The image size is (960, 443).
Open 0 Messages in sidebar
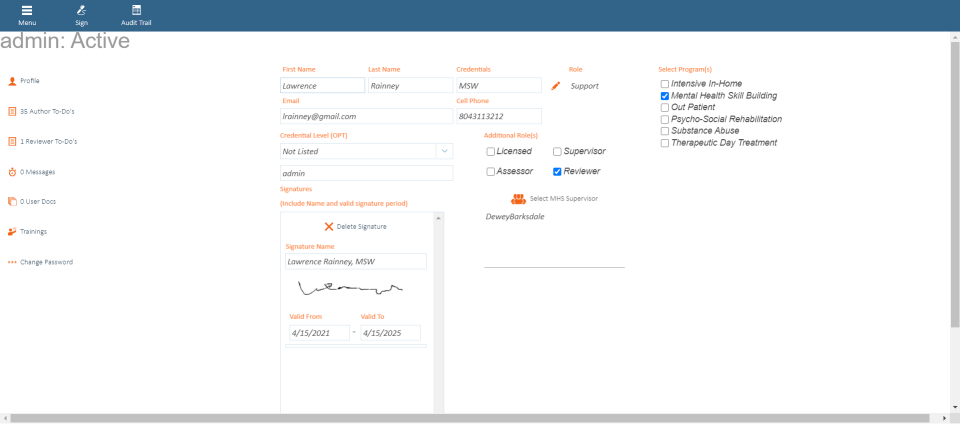pos(37,172)
